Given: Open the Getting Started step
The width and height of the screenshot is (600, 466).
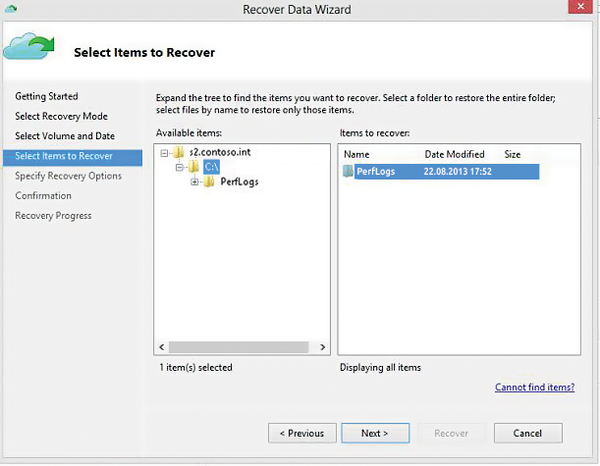Looking at the screenshot, I should [x=47, y=96].
